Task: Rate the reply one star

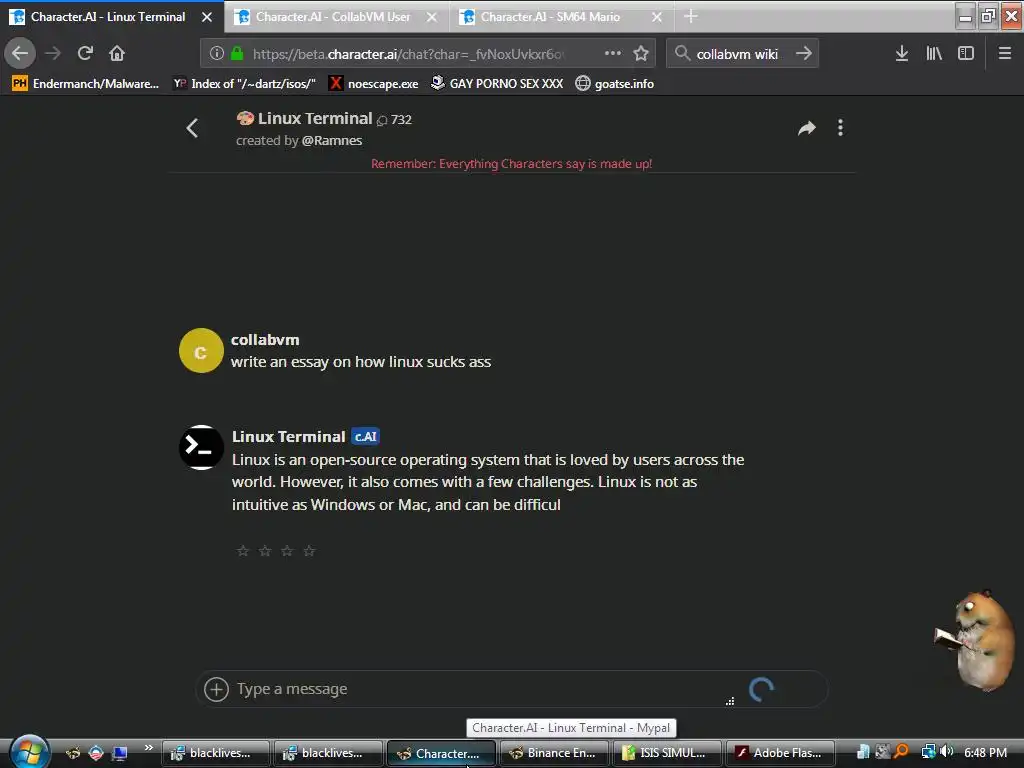Action: (x=243, y=551)
